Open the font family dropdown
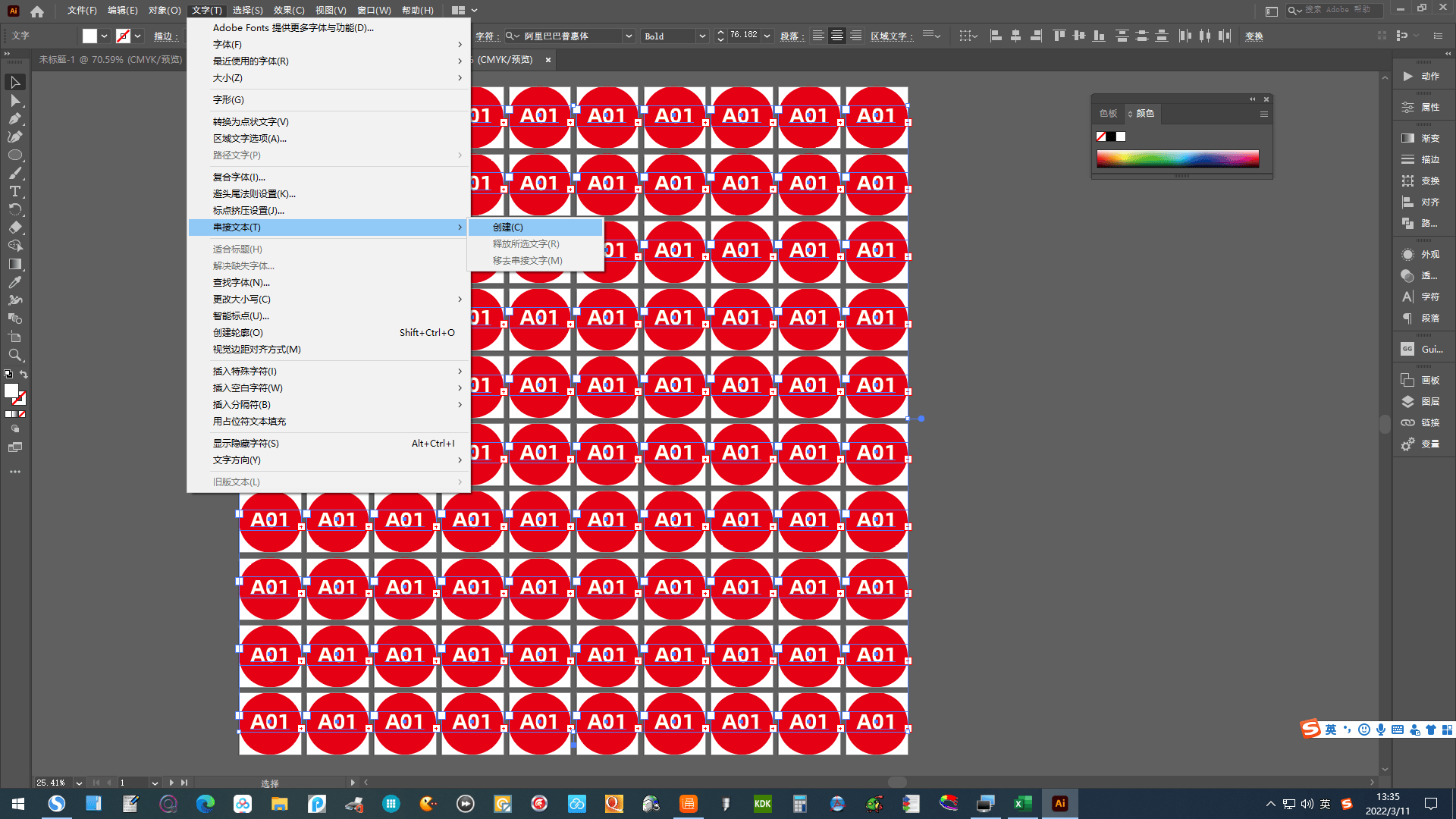Image resolution: width=1456 pixels, height=819 pixels. [628, 36]
